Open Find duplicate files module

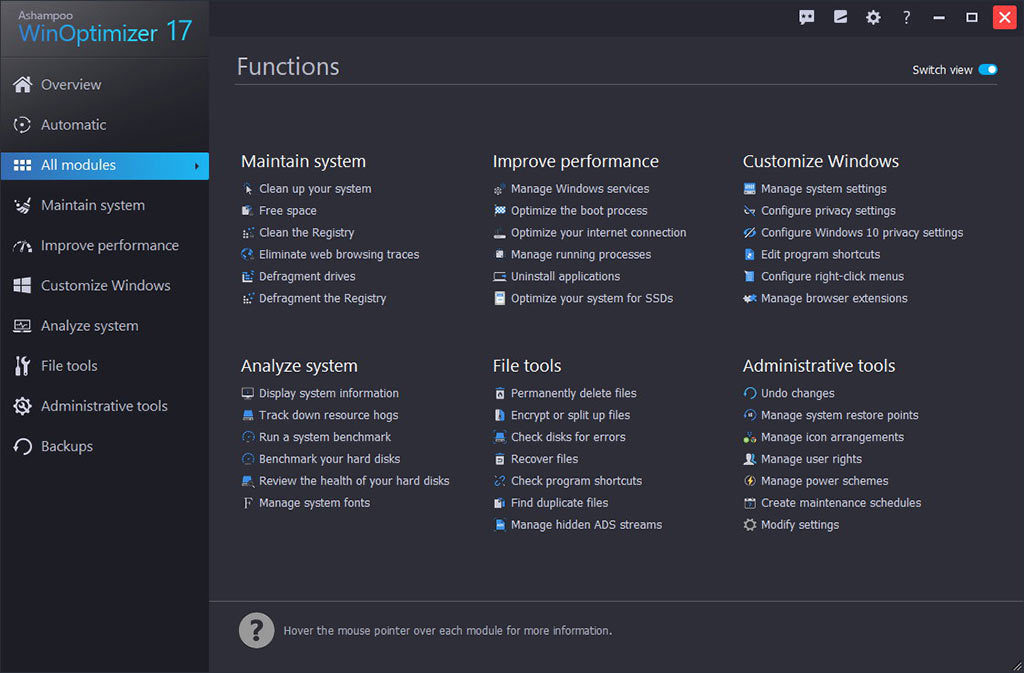tap(559, 503)
